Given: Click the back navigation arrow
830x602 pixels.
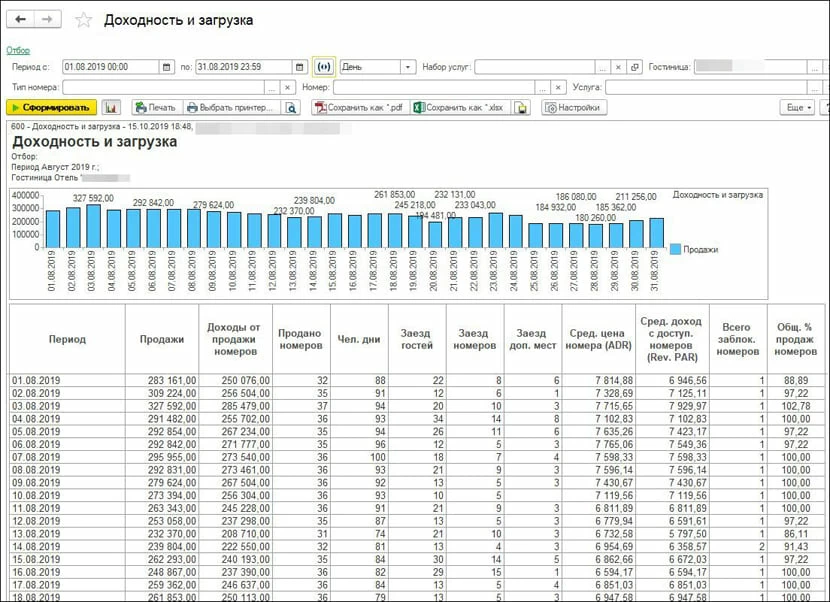Looking at the screenshot, I should tap(21, 19).
